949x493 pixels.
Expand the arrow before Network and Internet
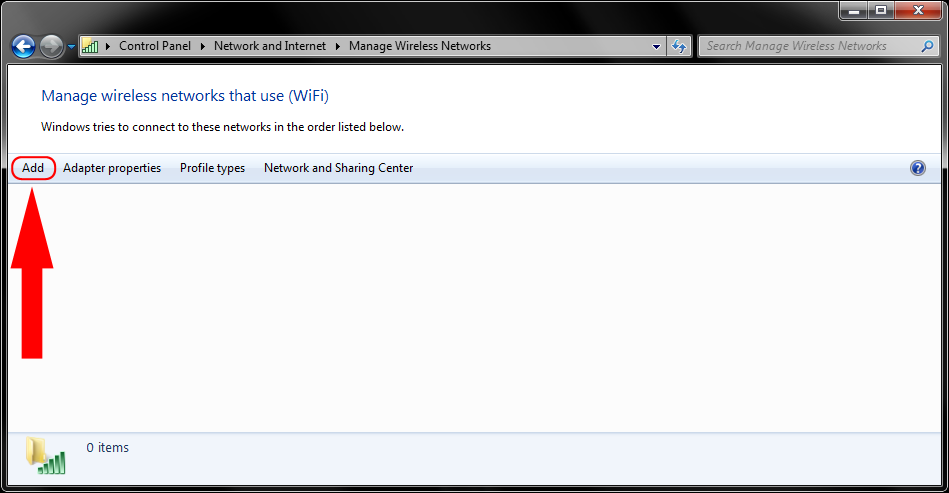click(203, 46)
